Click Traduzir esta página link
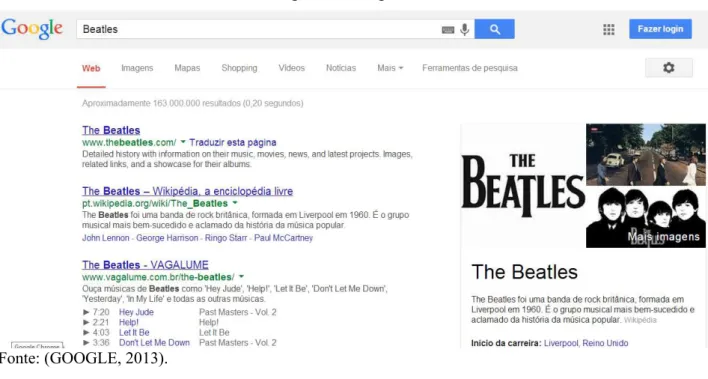Viewport: 708px width, 379px height. pos(233,142)
